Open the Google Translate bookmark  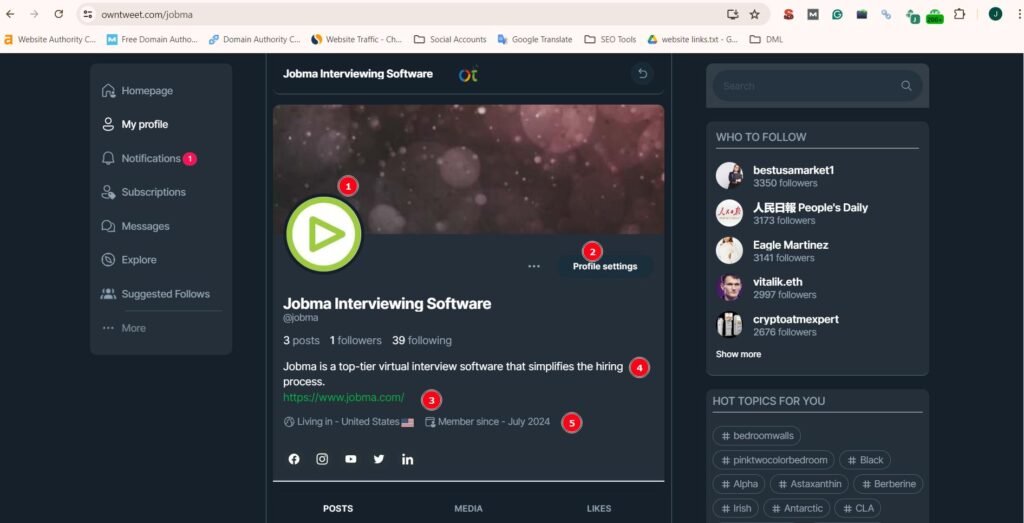coord(535,39)
